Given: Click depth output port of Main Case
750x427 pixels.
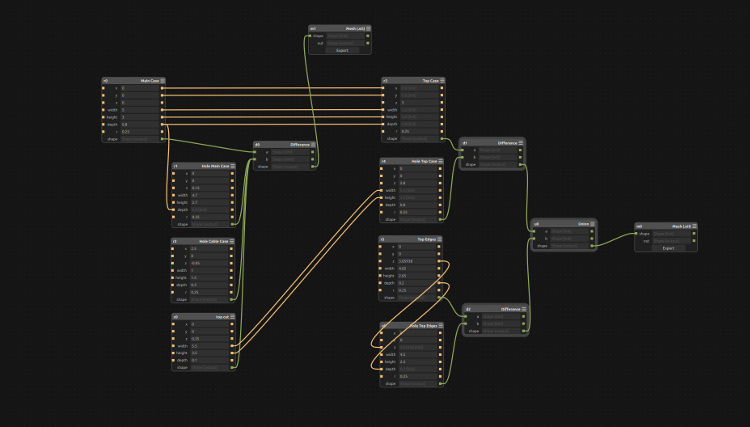Looking at the screenshot, I should click(x=162, y=124).
